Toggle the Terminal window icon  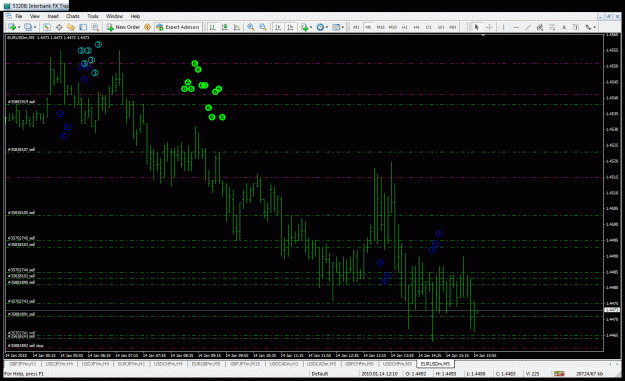83,27
